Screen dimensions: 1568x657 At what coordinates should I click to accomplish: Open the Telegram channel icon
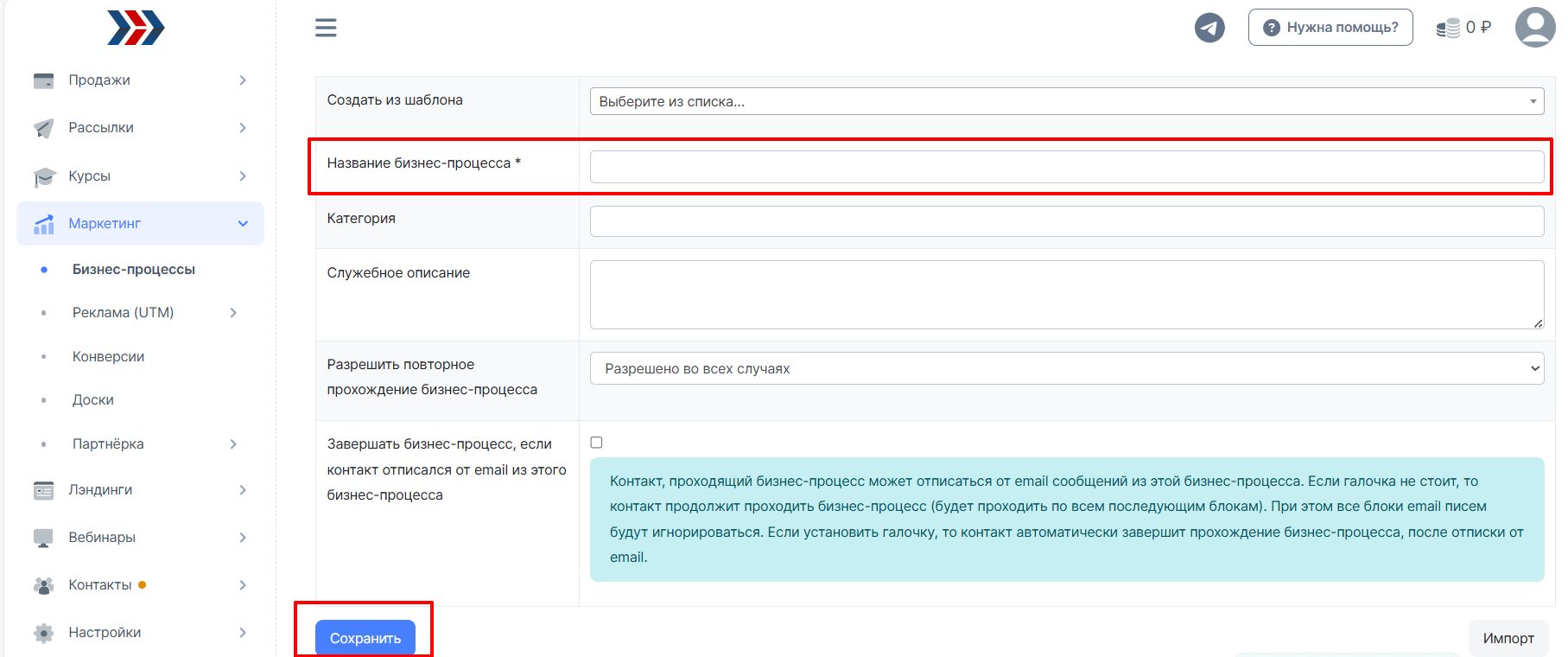pos(1209,28)
